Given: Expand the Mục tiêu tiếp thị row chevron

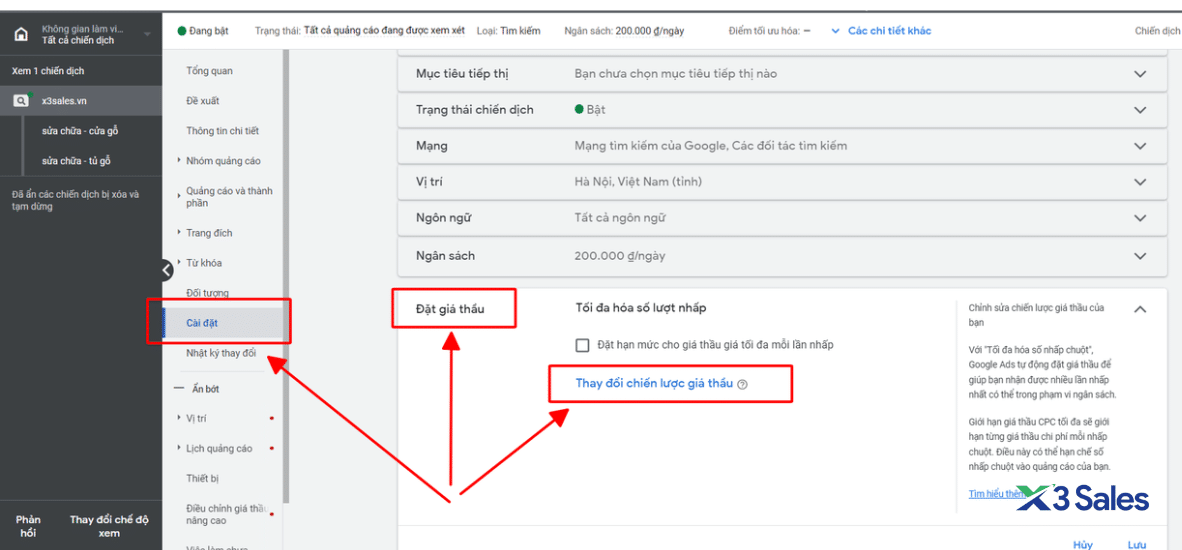Looking at the screenshot, I should click(x=1140, y=74).
